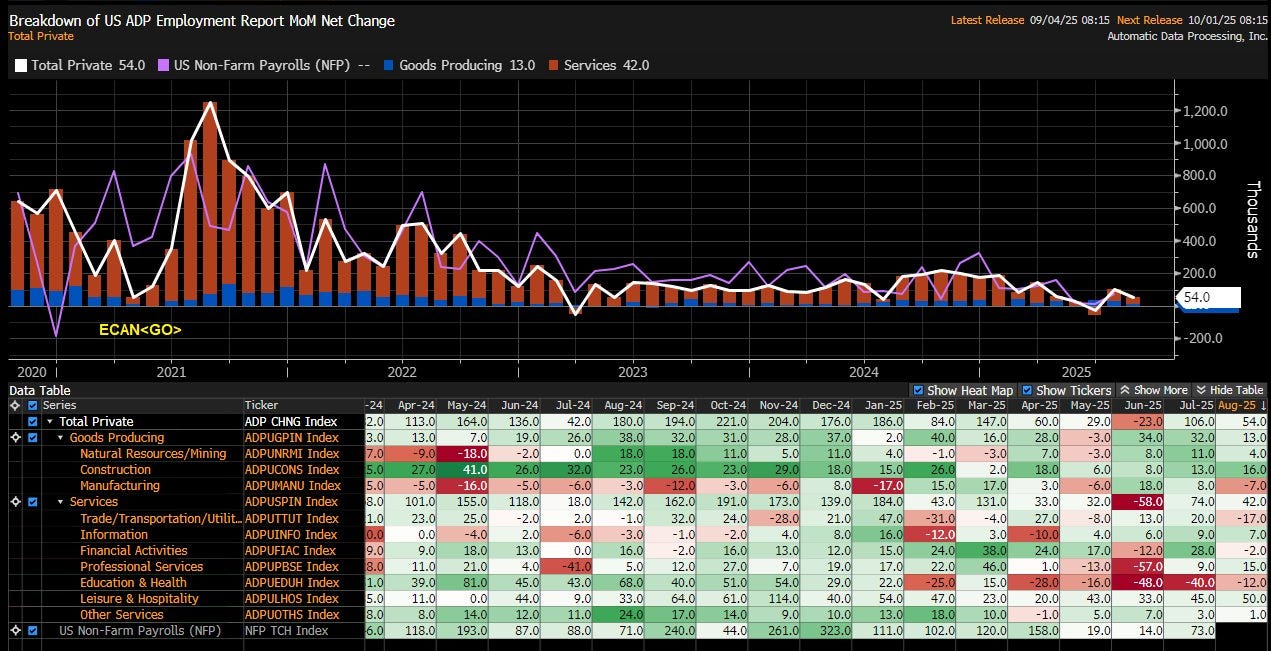Screen dimensions: 1271x651
Task: Uncheck the Total Private series checkbox
Action: [x=33, y=421]
